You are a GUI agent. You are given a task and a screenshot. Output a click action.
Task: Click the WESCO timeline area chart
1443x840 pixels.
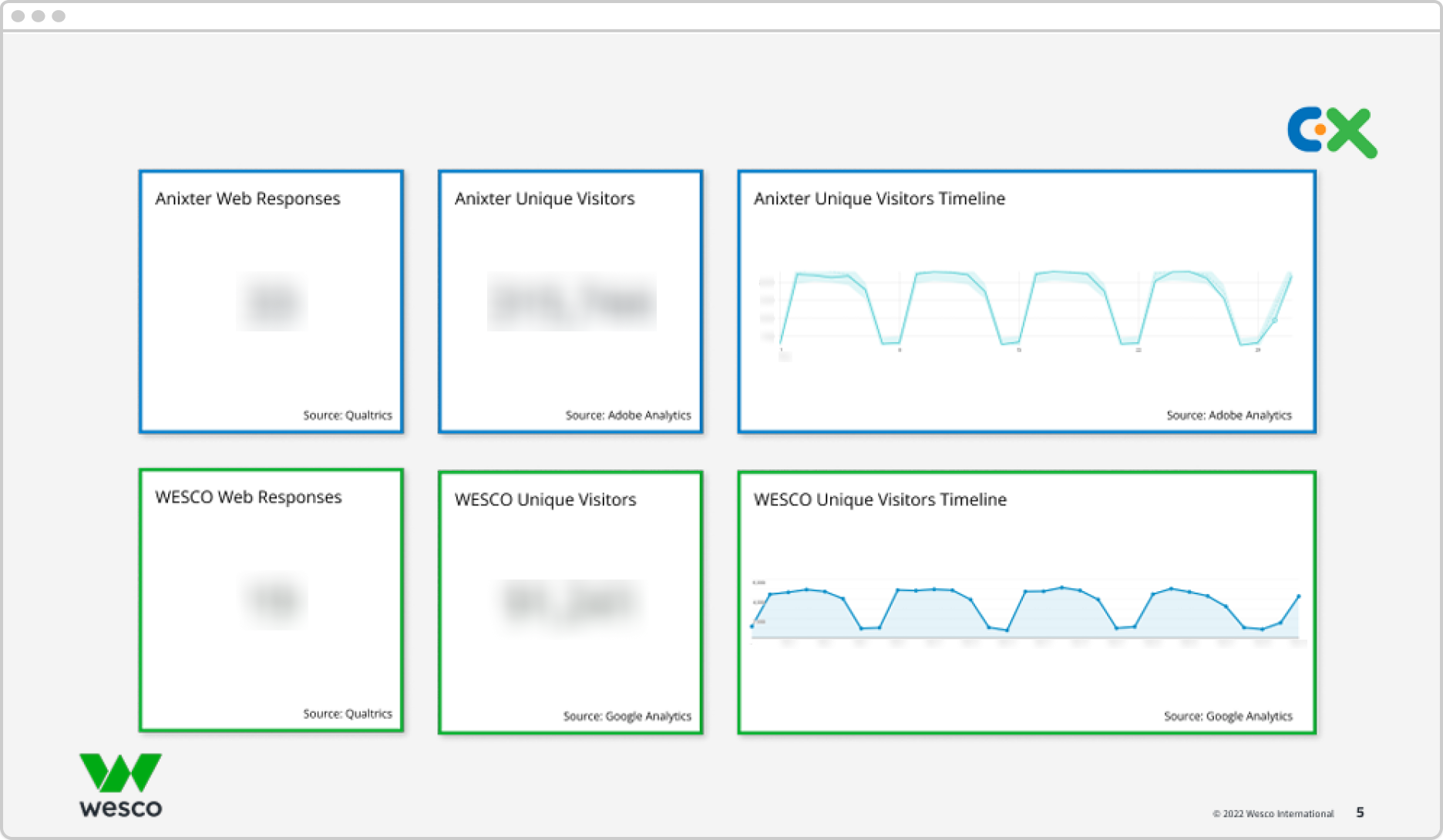click(x=1027, y=612)
